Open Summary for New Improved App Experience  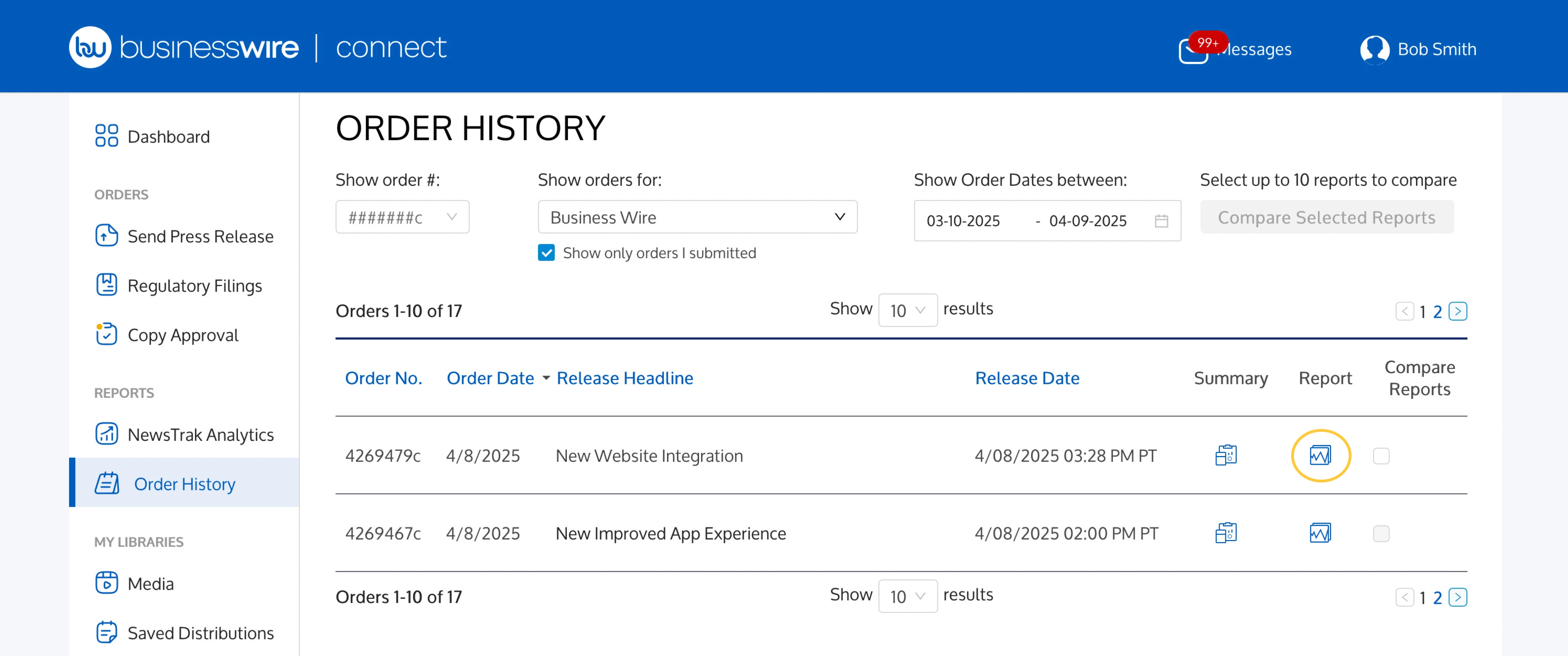pyautogui.click(x=1226, y=533)
